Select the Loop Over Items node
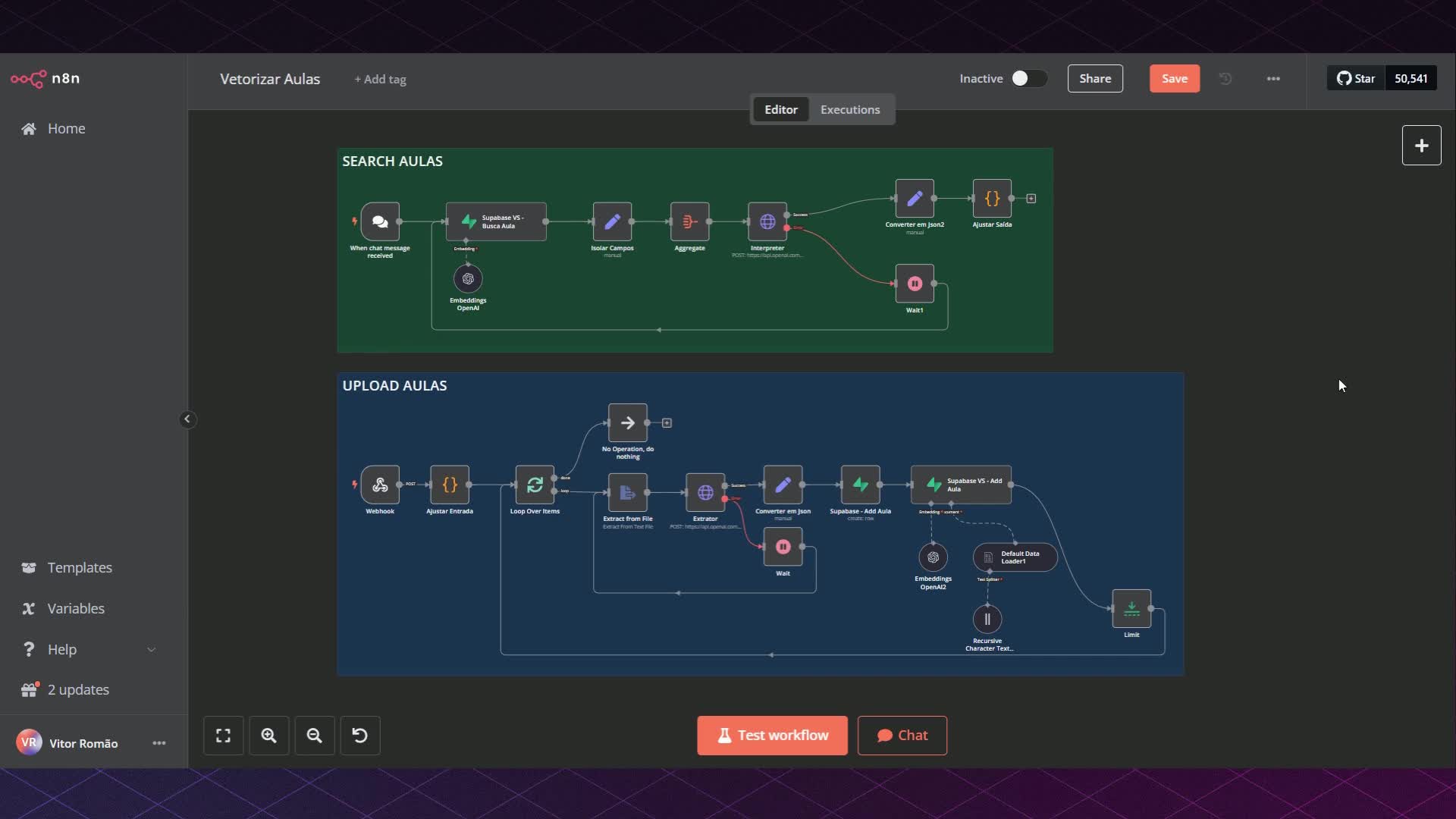The image size is (1456, 819). [535, 485]
